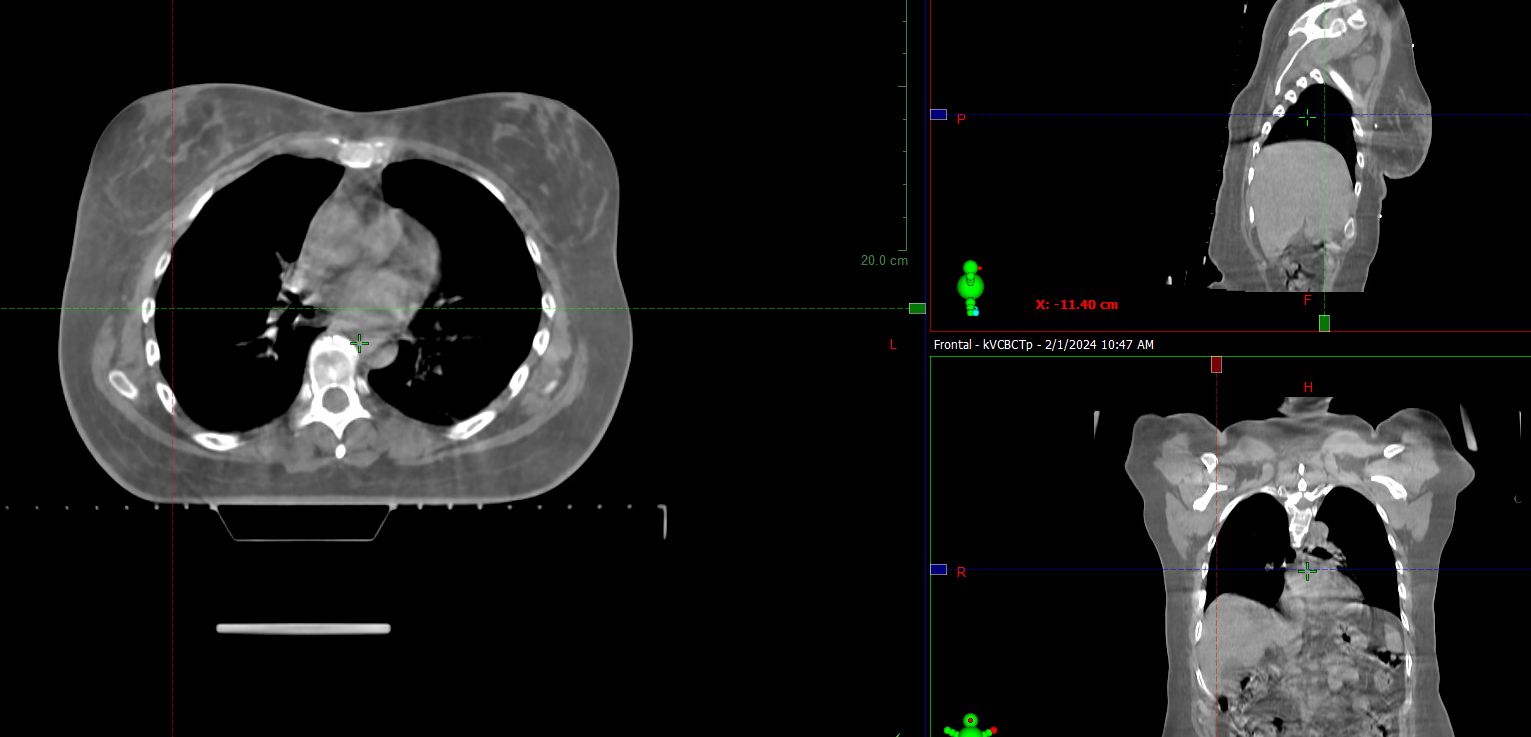The width and height of the screenshot is (1531, 737).
Task: Click the blue square plane handle beside the P label
Action: pyautogui.click(x=938, y=114)
